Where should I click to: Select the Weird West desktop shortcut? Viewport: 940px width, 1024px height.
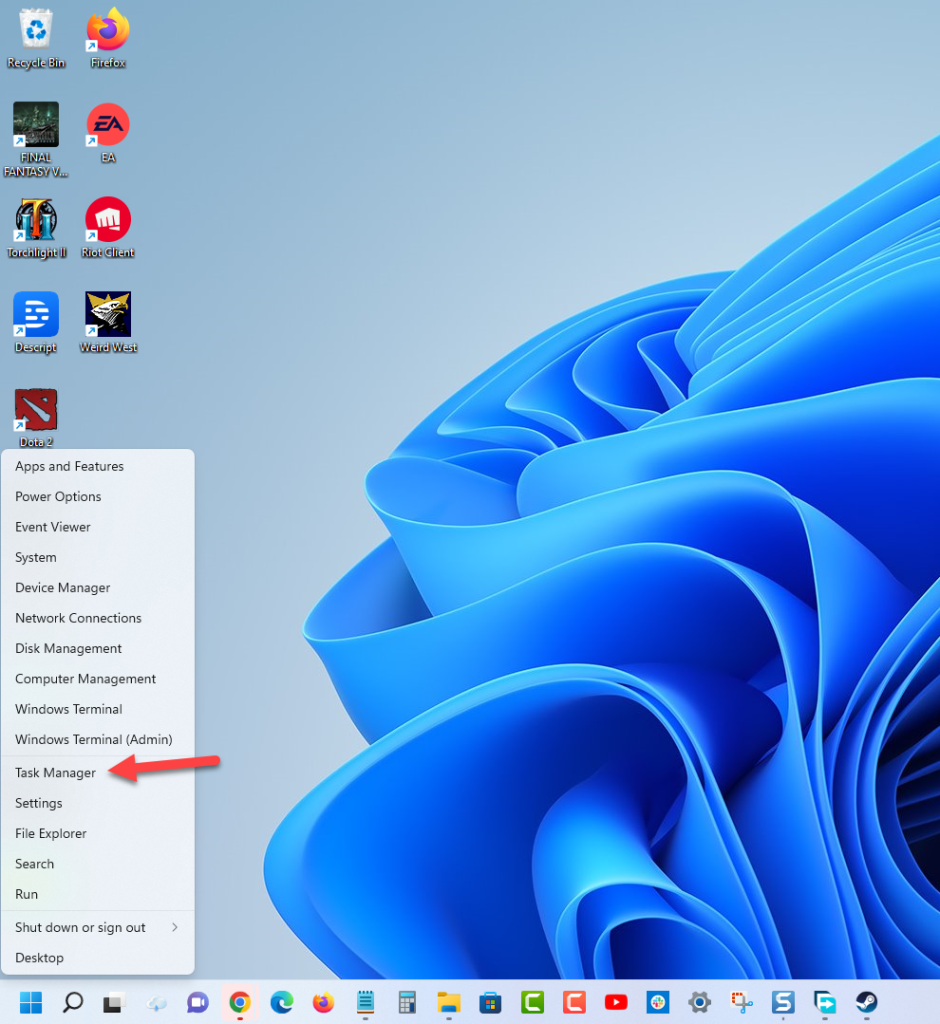click(x=108, y=323)
